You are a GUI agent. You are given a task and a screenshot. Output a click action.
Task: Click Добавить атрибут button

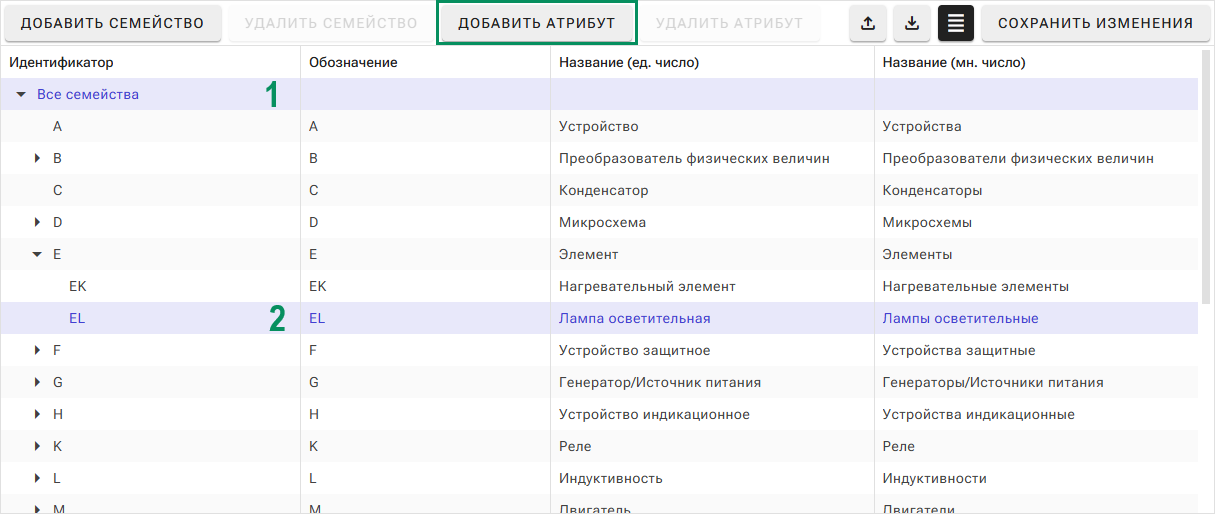pos(537,23)
